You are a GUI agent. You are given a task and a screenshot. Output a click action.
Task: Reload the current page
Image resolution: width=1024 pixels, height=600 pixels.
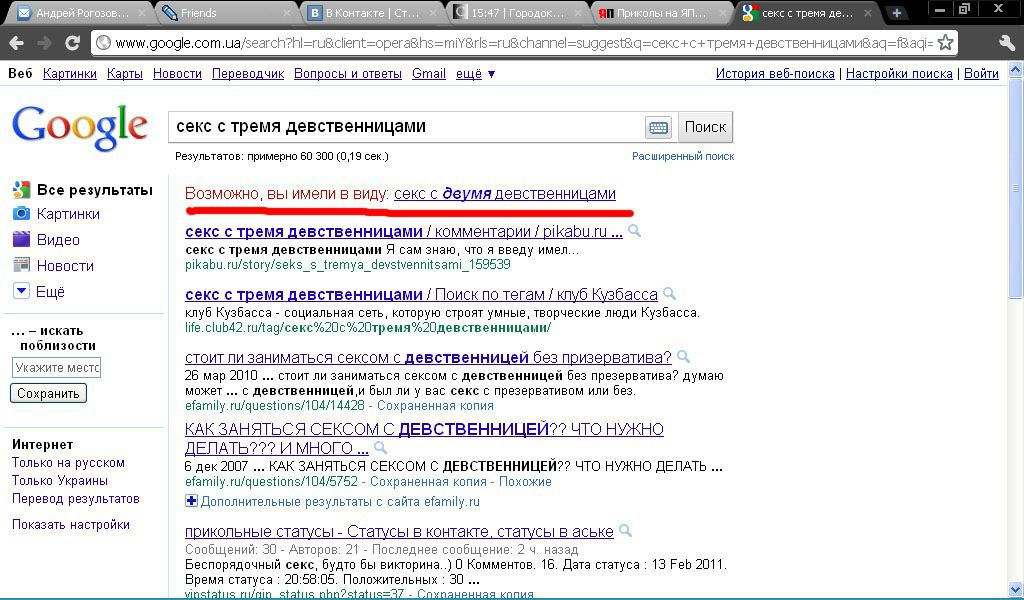pos(72,43)
